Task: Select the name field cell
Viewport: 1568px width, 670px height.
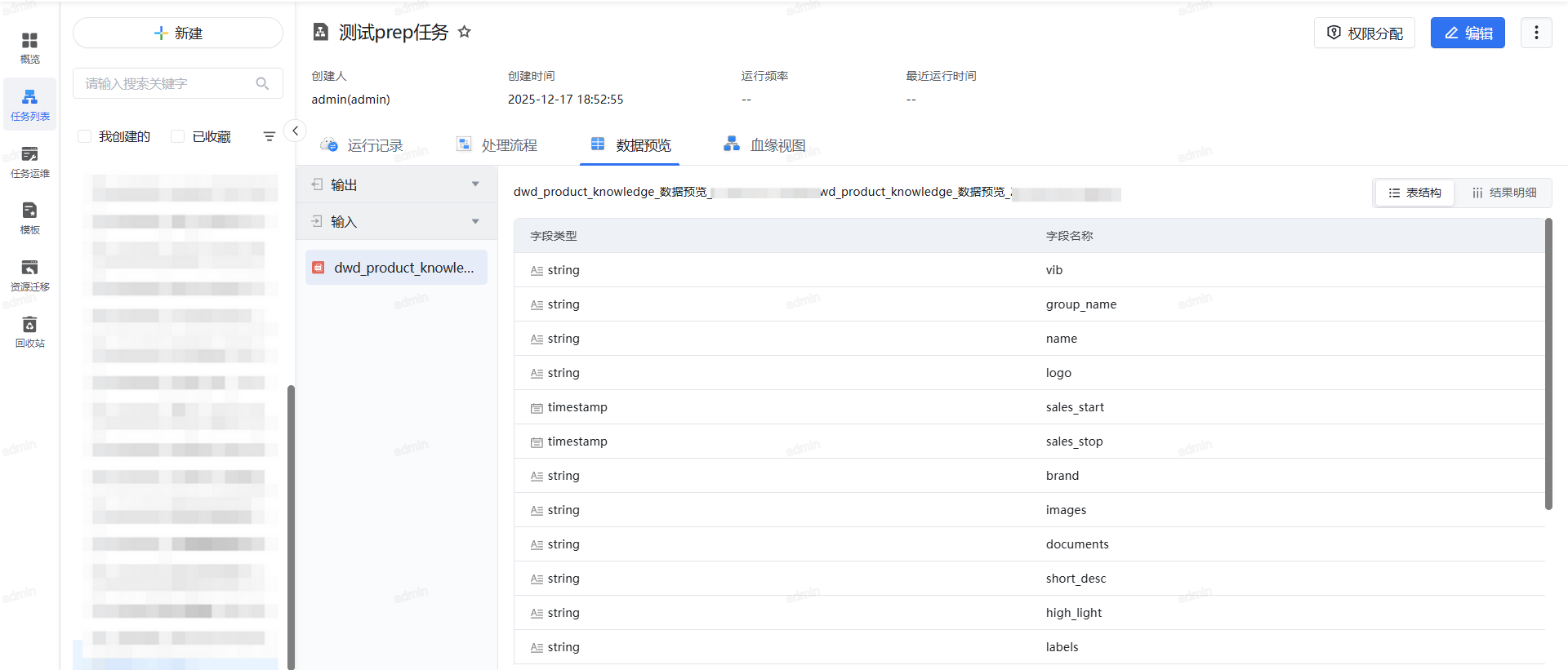Action: 1062,339
